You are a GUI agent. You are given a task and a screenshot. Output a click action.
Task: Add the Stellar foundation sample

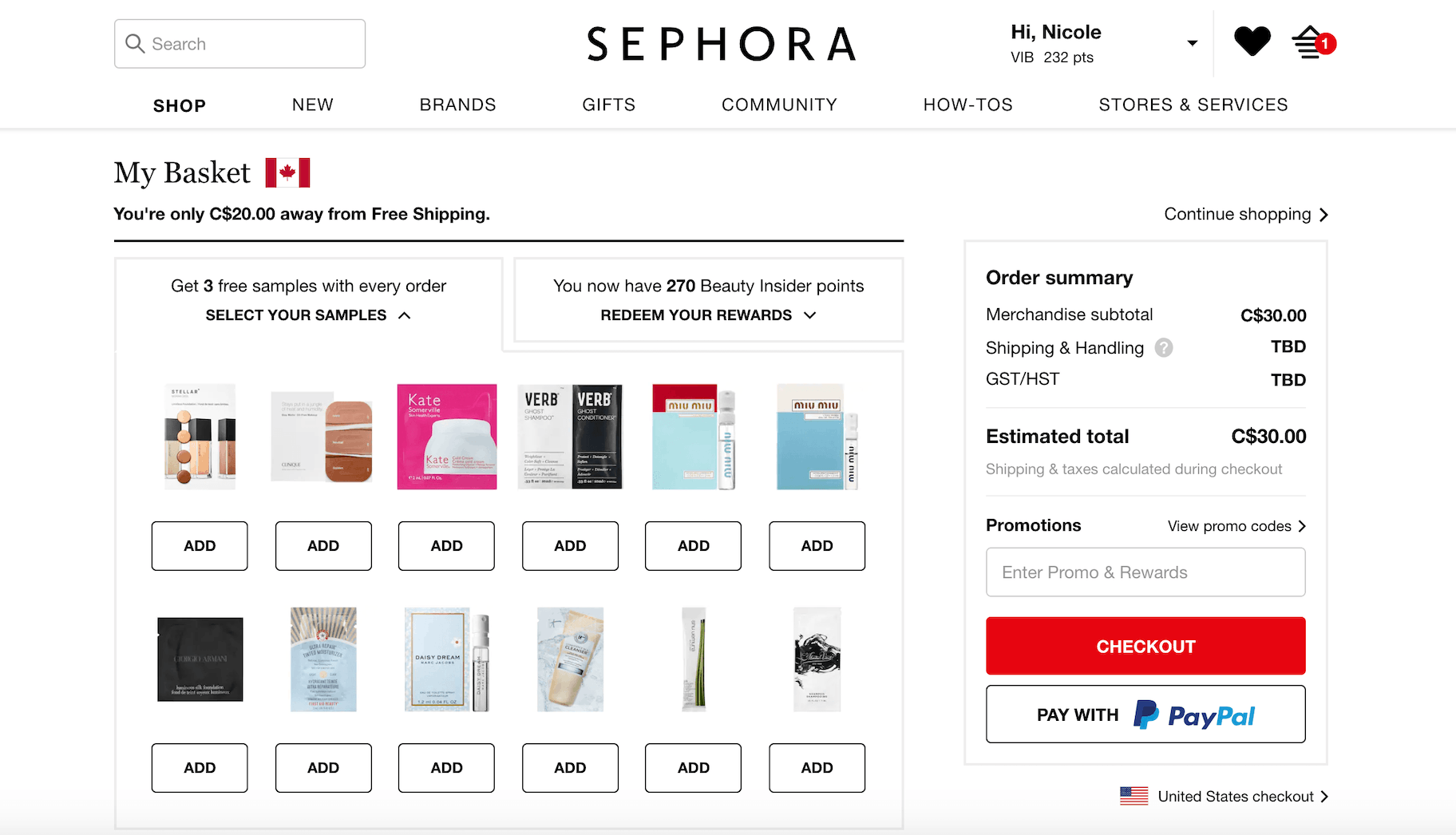click(200, 546)
